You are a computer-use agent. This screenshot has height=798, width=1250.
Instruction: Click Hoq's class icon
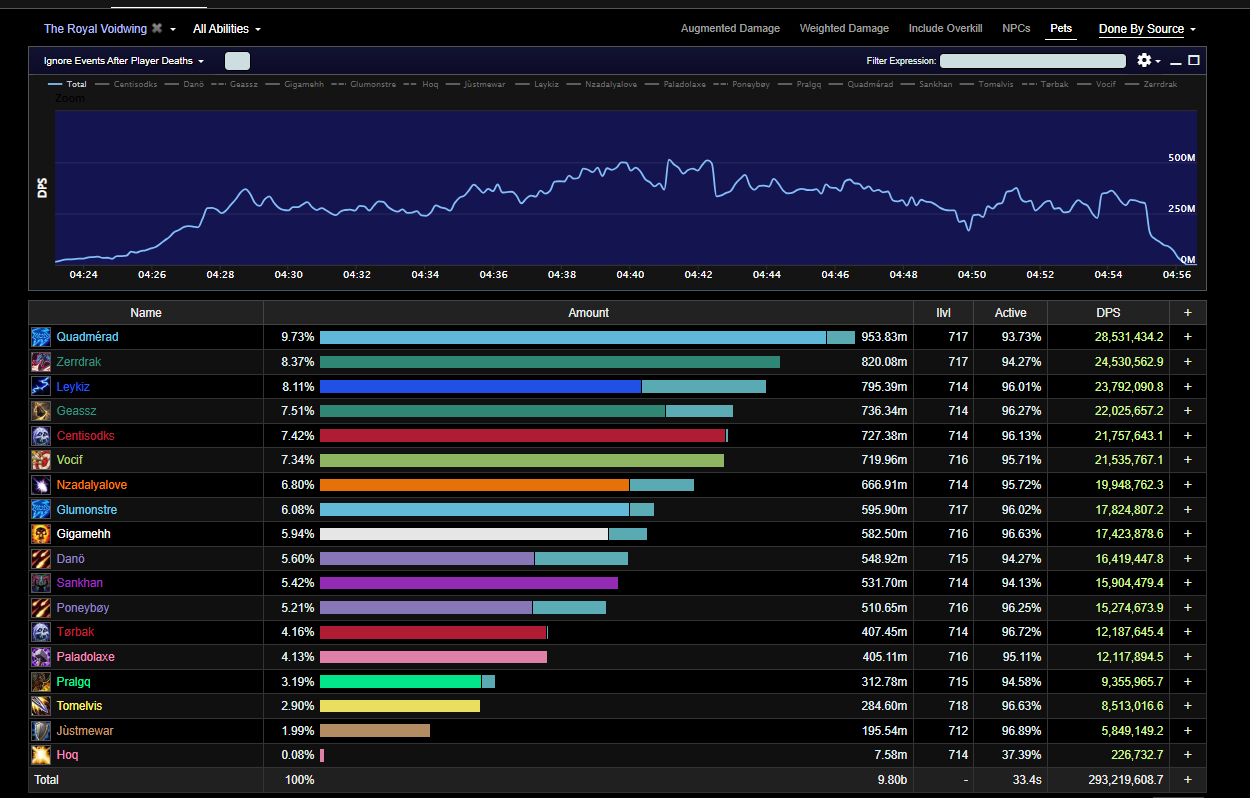point(41,755)
